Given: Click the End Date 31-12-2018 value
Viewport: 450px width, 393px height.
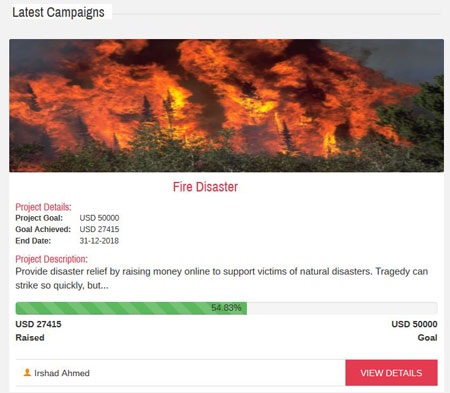Looking at the screenshot, I should [x=99, y=241].
